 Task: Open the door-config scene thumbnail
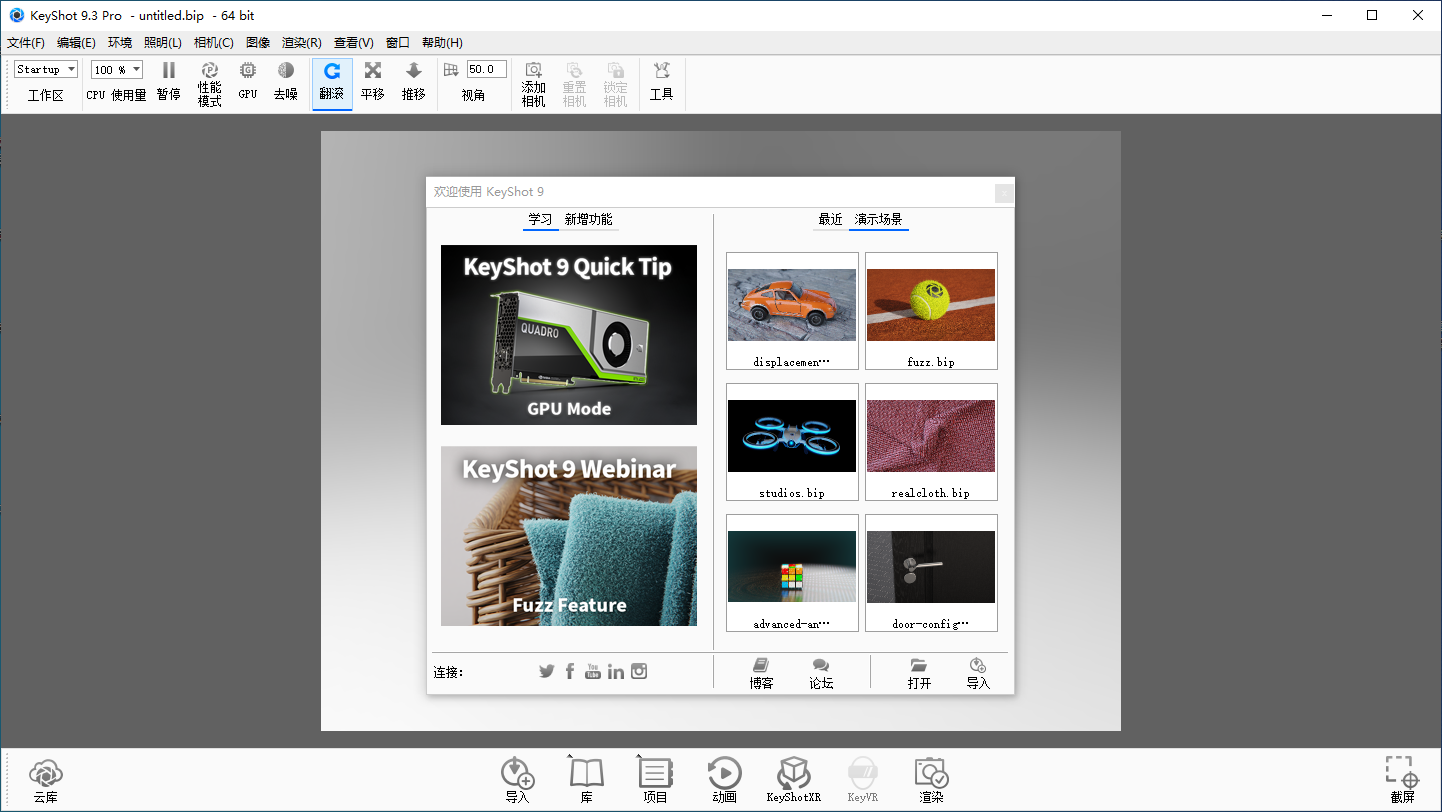(931, 573)
